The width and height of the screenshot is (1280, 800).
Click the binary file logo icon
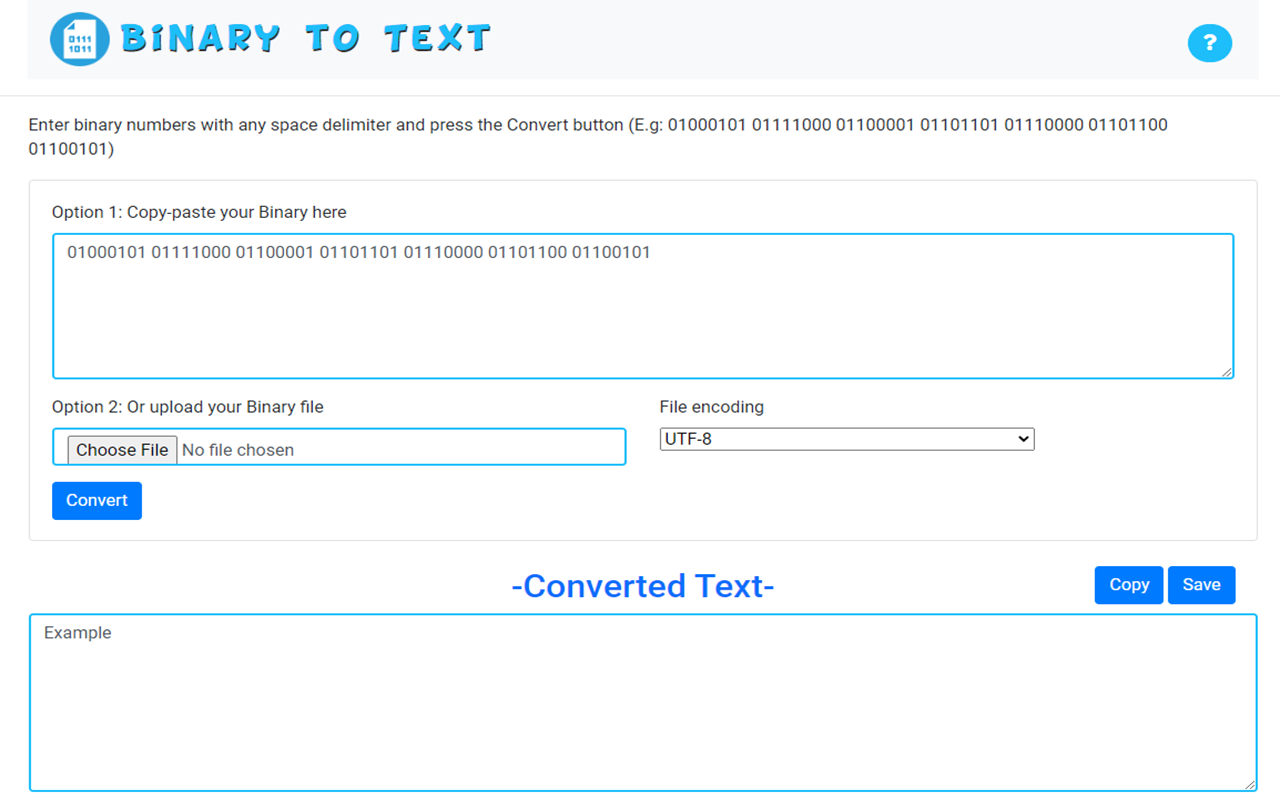point(79,40)
